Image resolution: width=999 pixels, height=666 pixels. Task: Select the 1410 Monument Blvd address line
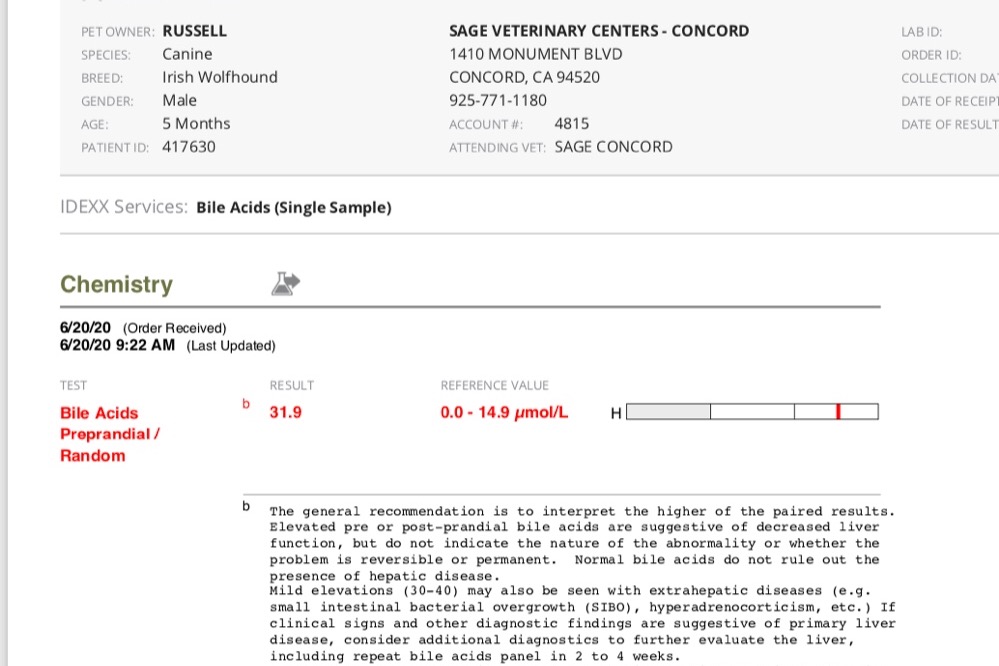pos(535,54)
